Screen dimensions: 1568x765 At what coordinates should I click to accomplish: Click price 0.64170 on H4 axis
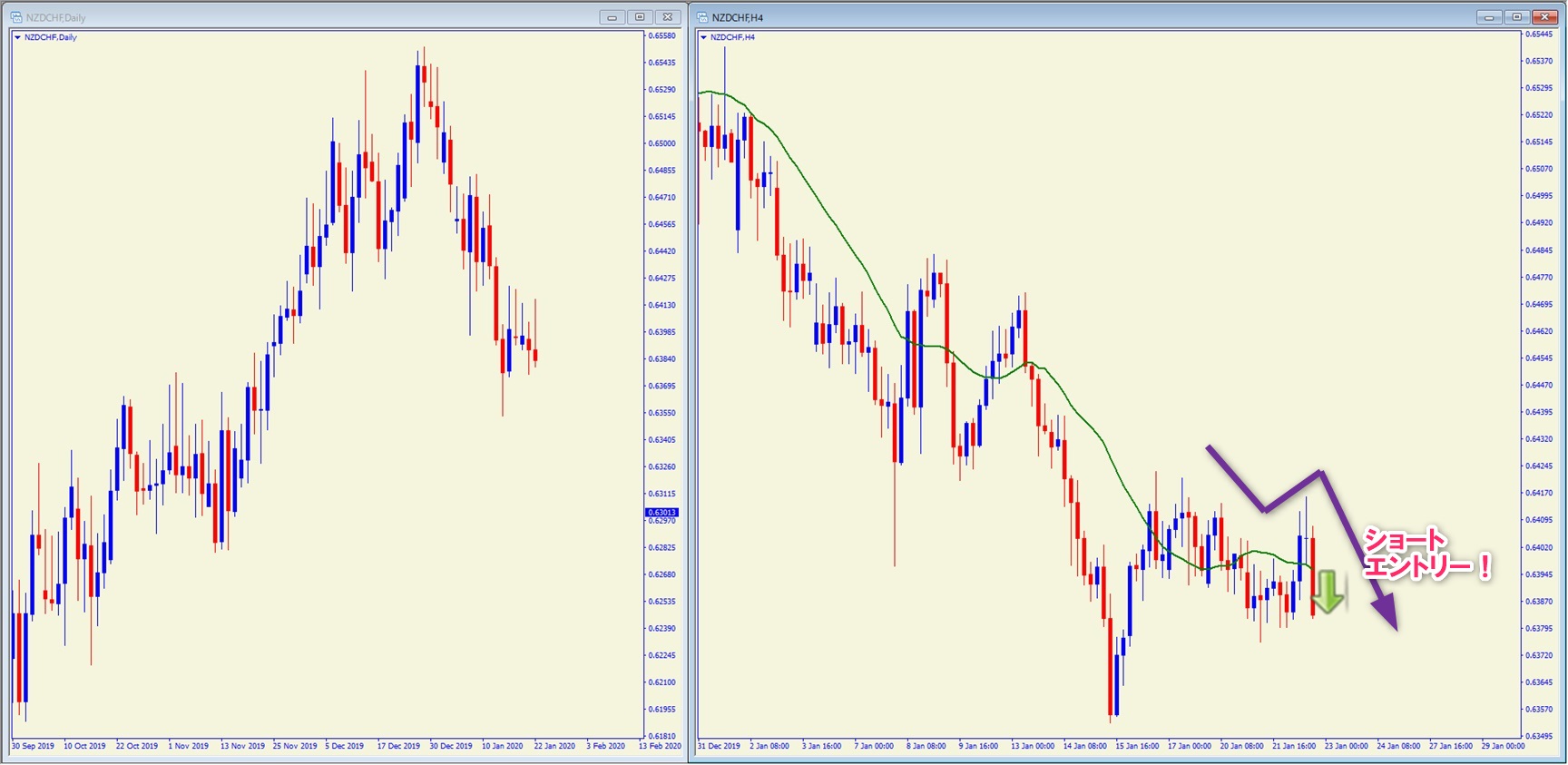1539,494
